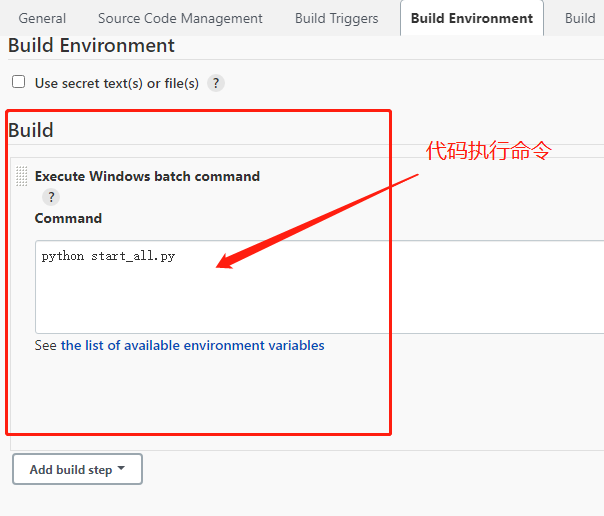Go to the Build Triggers tab

click(x=336, y=18)
